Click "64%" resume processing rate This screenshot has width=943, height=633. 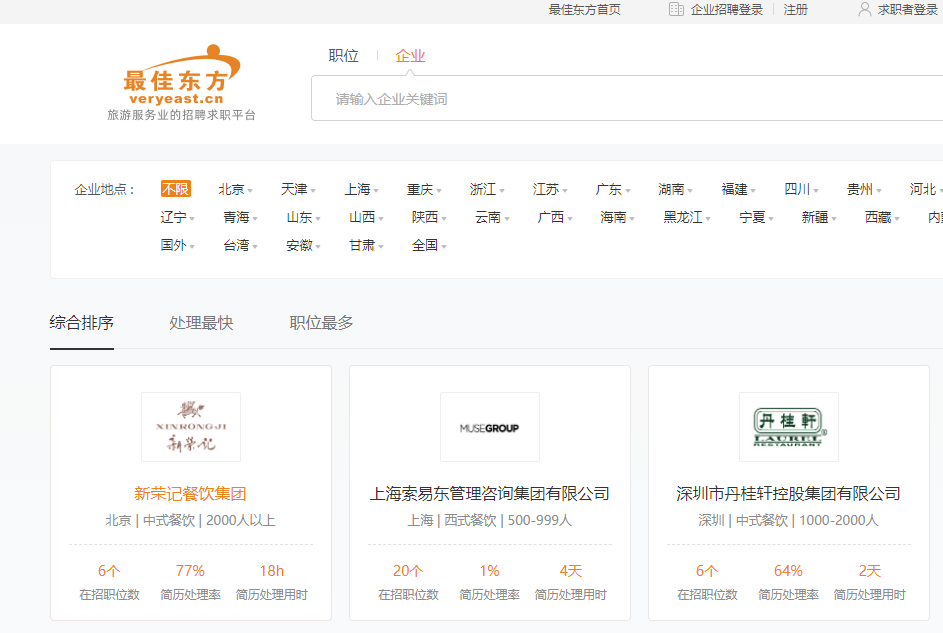(x=788, y=570)
